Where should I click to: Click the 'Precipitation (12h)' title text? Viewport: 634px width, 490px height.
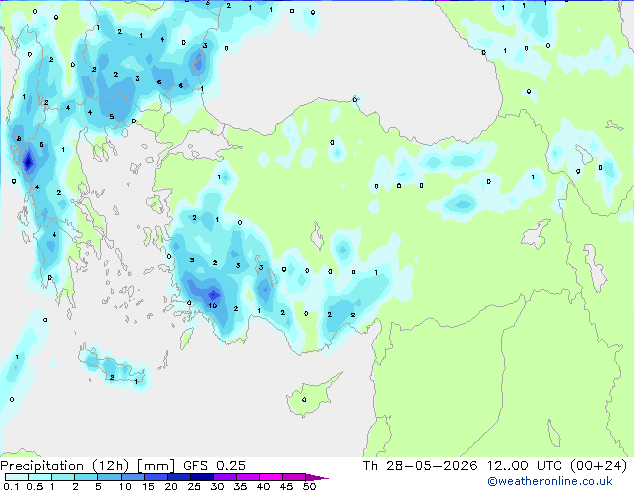pyautogui.click(x=65, y=466)
